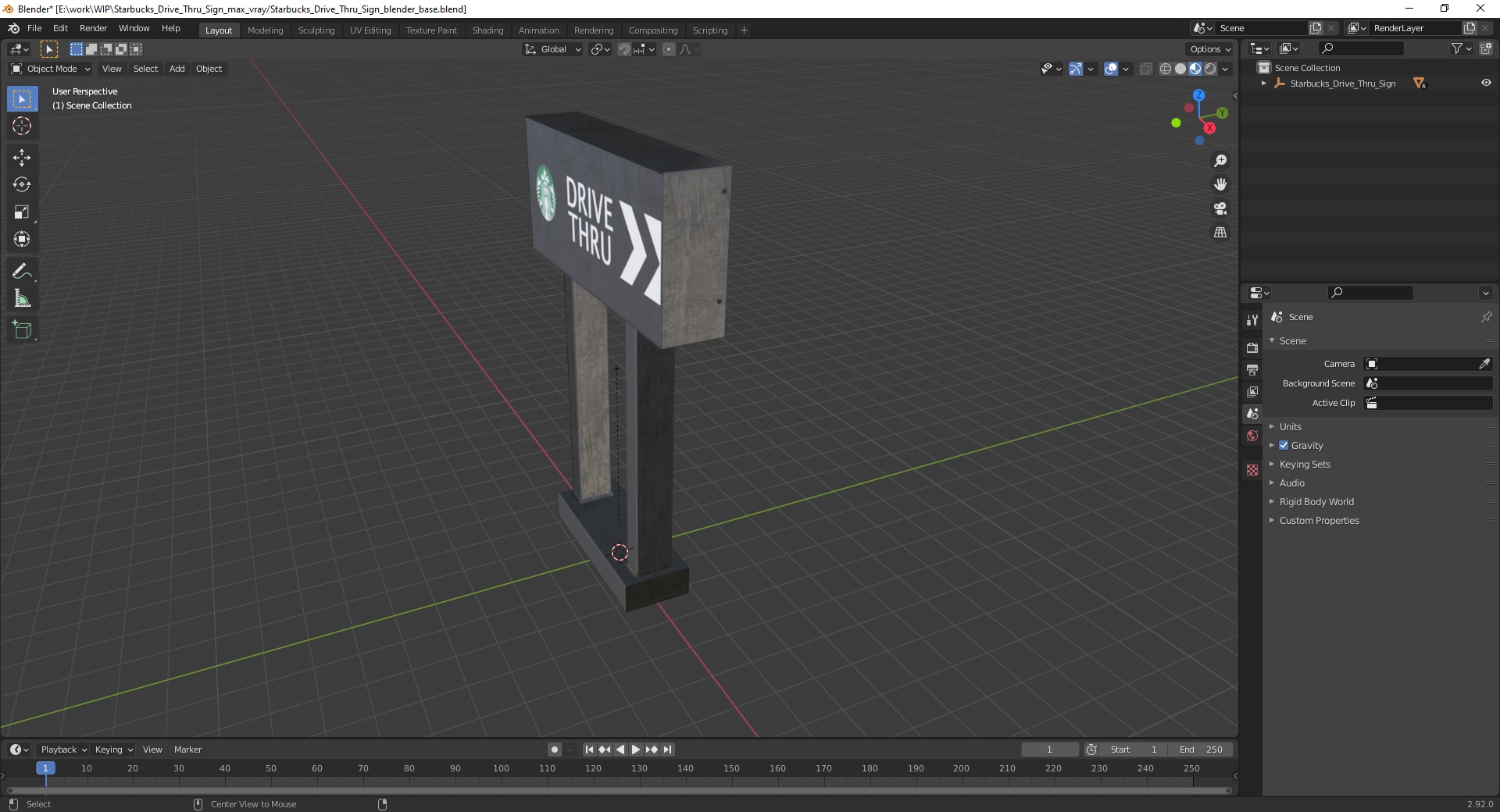Open the Render menu
The height and width of the screenshot is (812, 1500).
click(93, 28)
